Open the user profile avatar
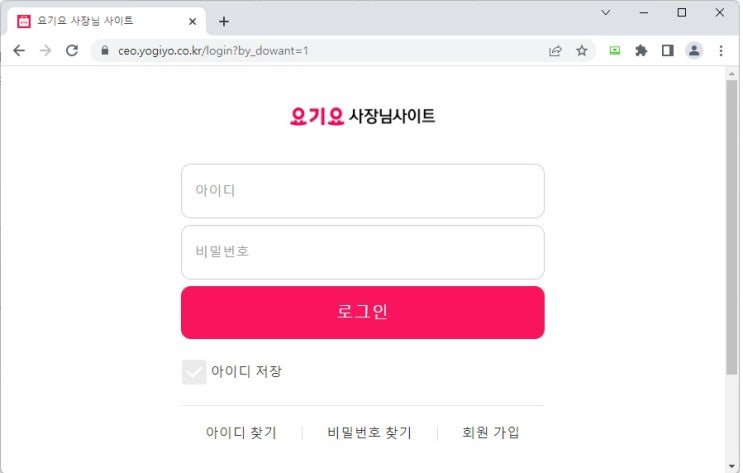The width and height of the screenshot is (743, 473). 694,50
